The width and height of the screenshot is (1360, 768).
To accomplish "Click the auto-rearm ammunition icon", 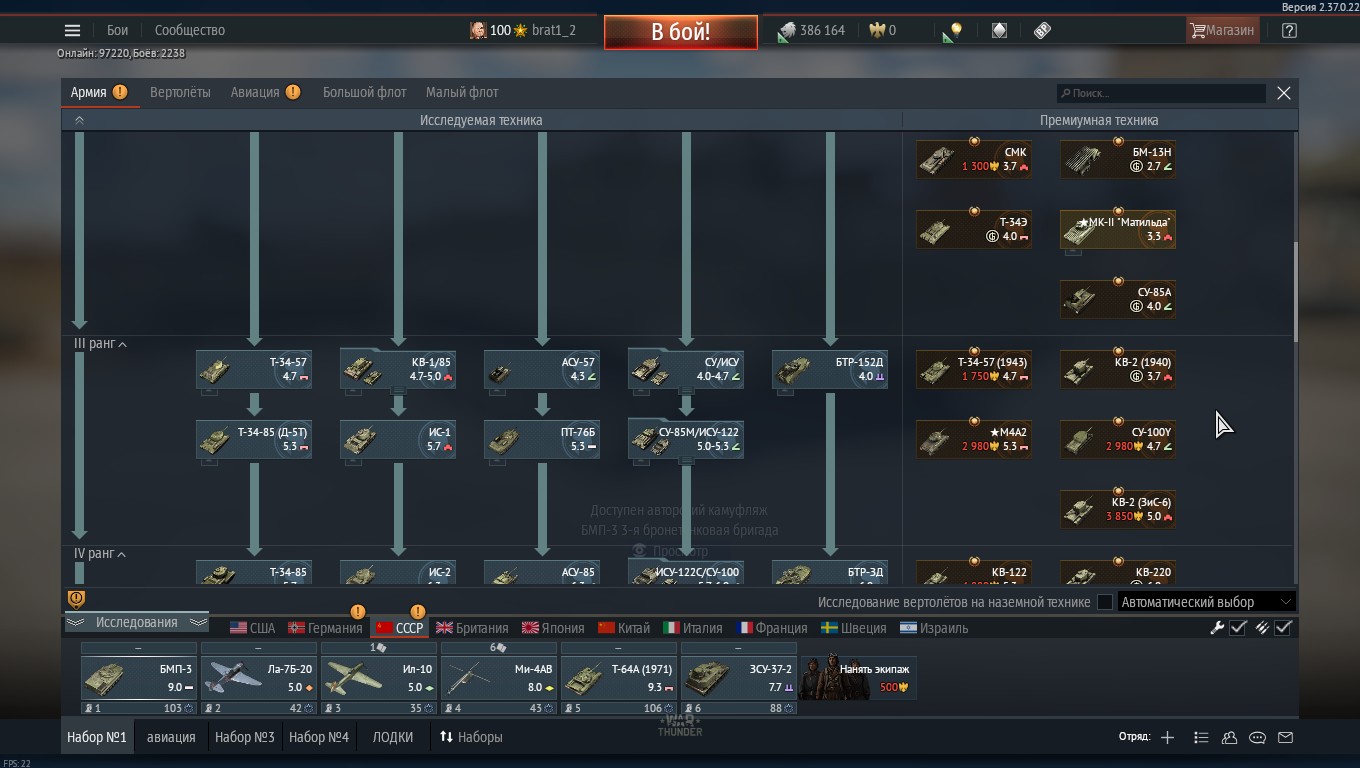I will [x=1262, y=628].
